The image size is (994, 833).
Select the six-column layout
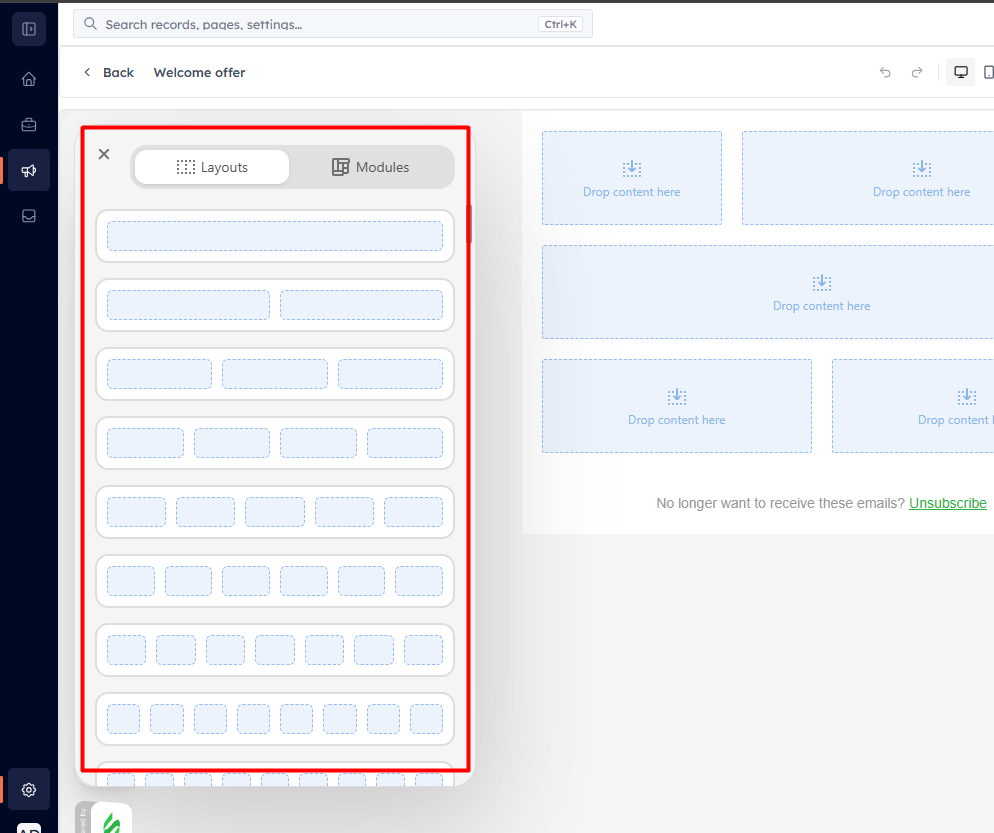click(275, 581)
